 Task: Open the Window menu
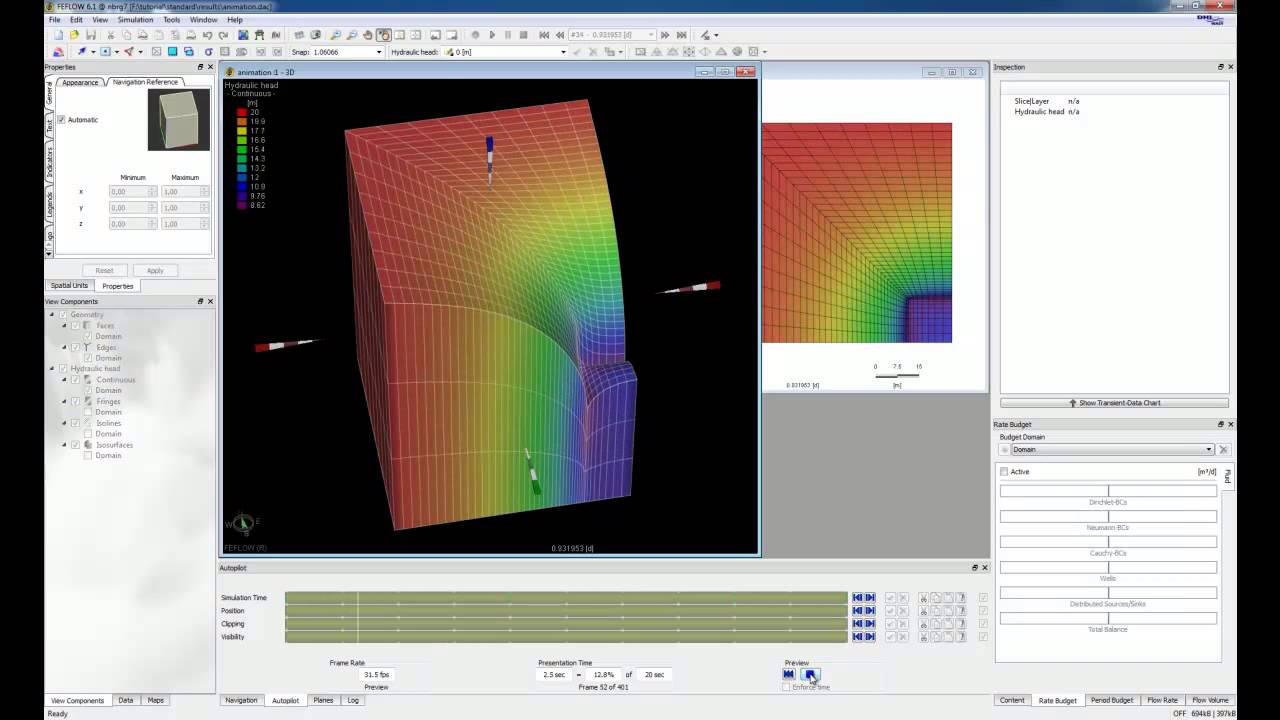pyautogui.click(x=203, y=20)
